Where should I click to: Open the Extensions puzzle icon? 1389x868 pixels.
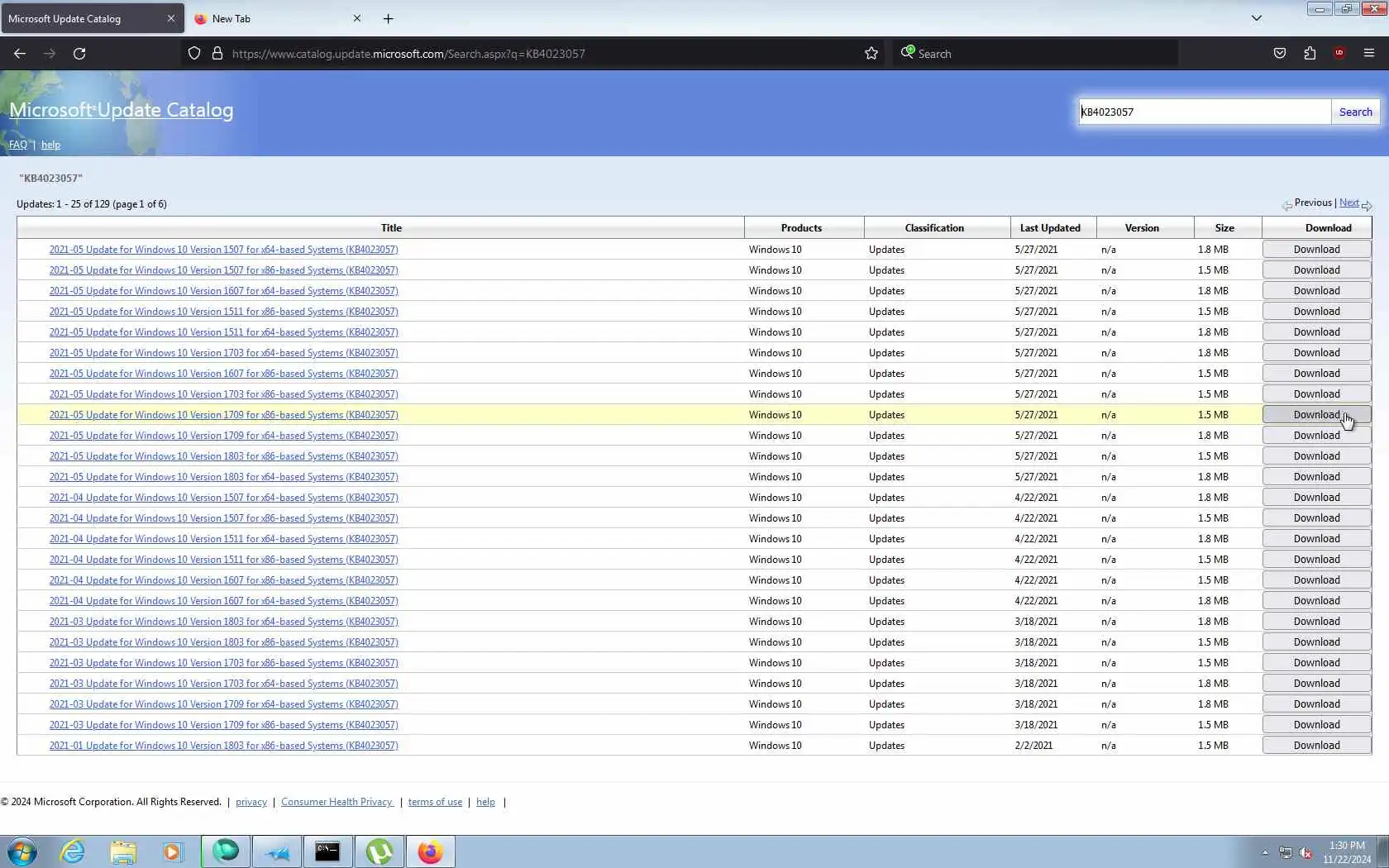pos(1310,54)
